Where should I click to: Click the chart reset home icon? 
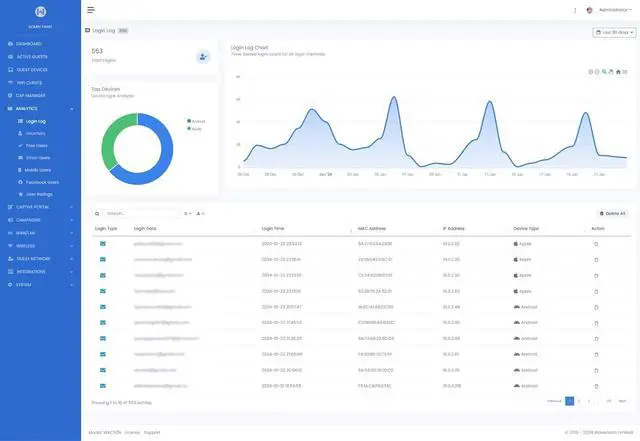(619, 71)
